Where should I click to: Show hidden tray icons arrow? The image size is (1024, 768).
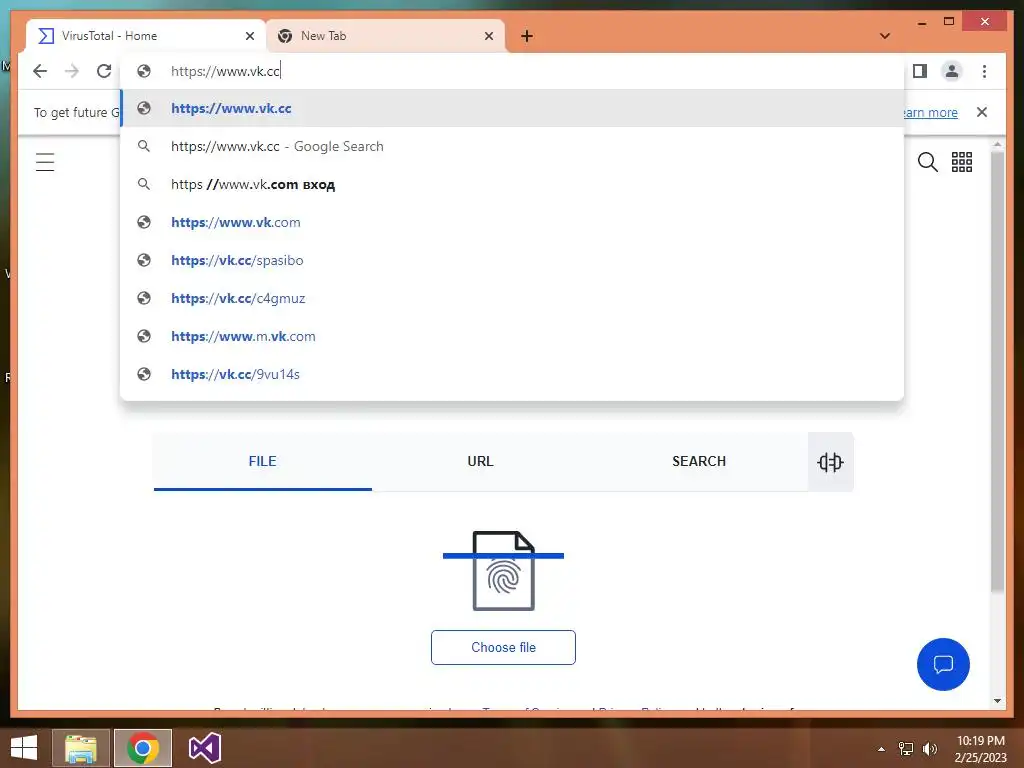coord(881,749)
